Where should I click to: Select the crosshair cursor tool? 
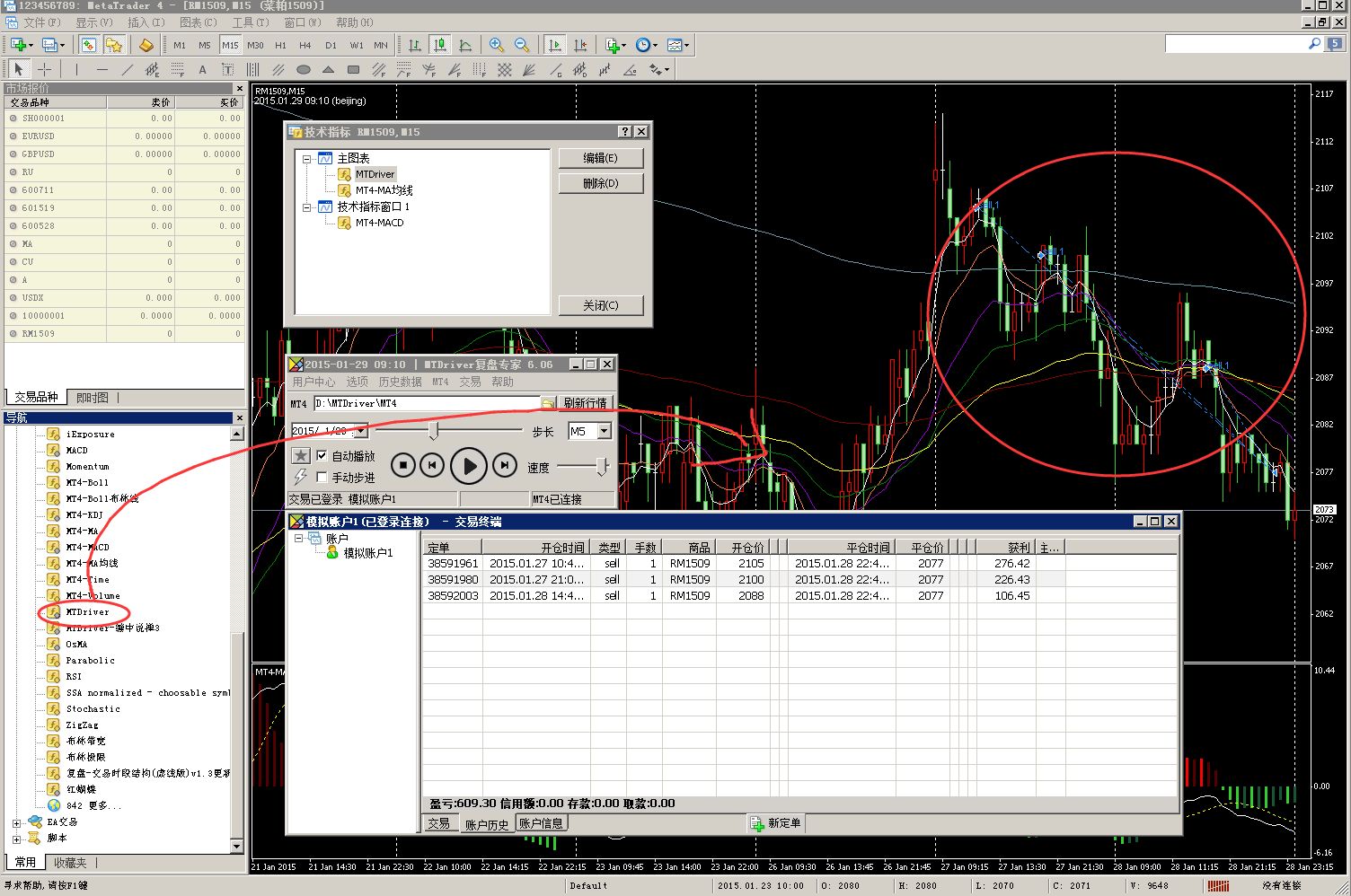pyautogui.click(x=44, y=69)
